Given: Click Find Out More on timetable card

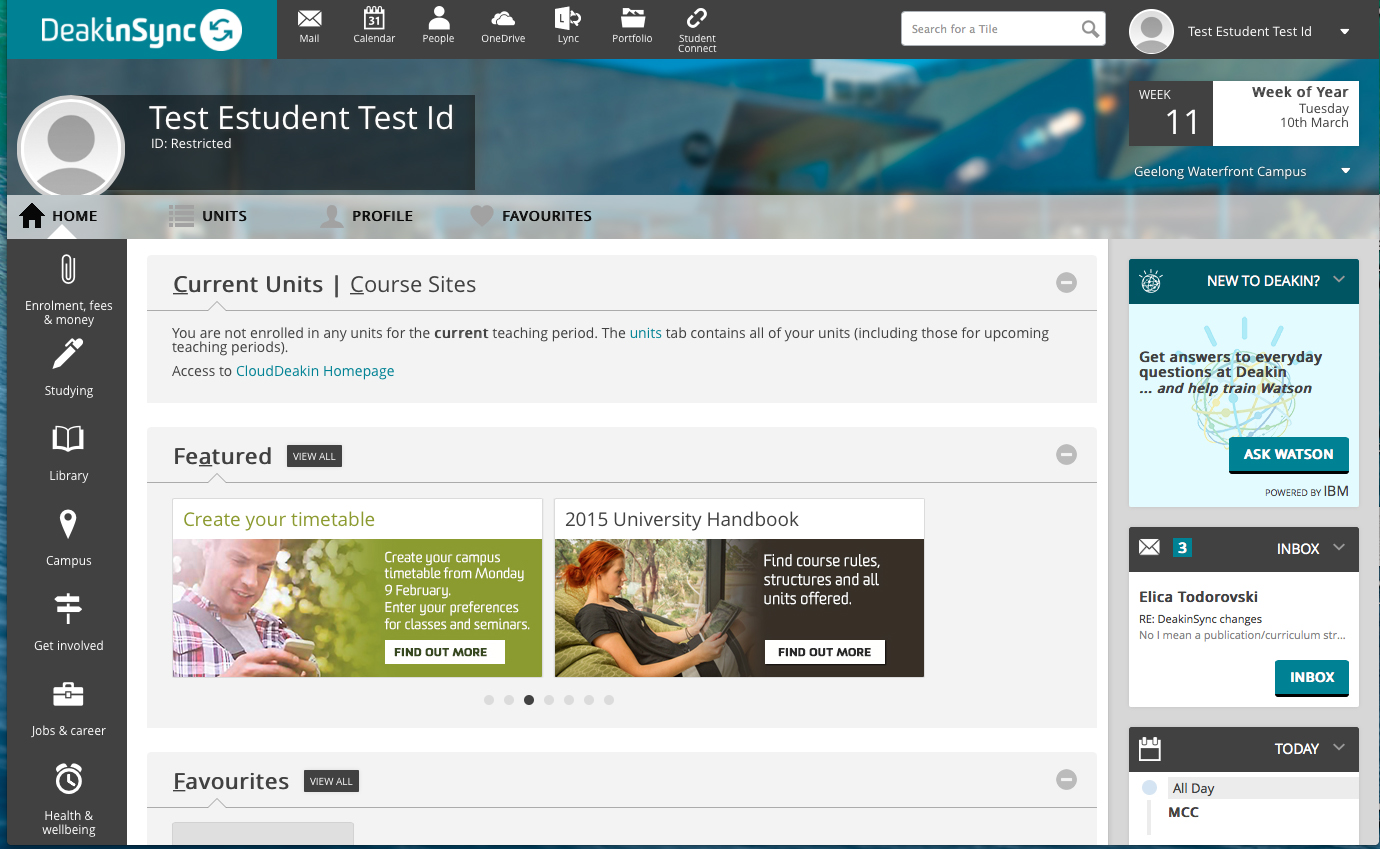Looking at the screenshot, I should click(444, 652).
